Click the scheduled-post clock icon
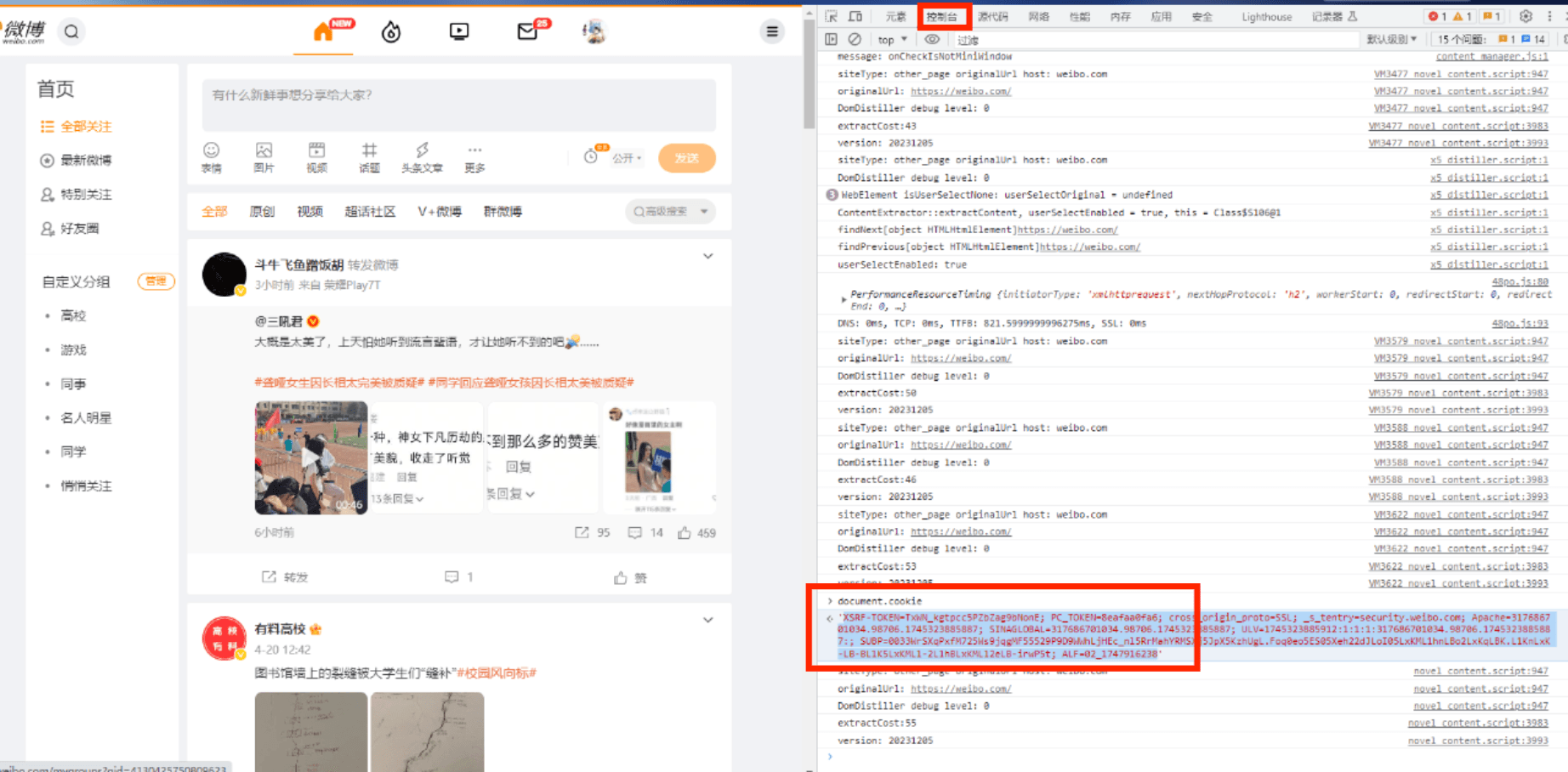Screen dimensions: 1568x772 (x=591, y=156)
